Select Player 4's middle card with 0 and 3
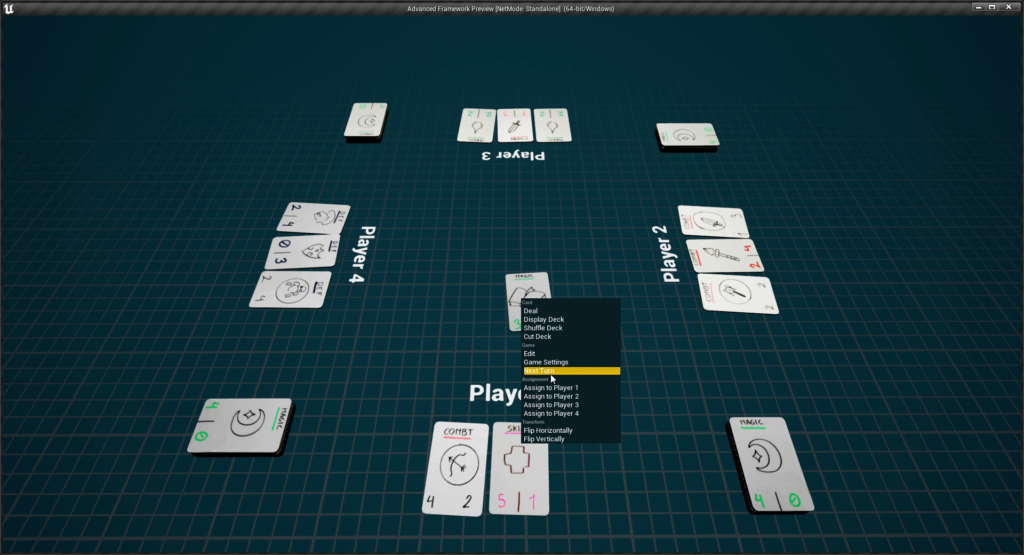 303,251
